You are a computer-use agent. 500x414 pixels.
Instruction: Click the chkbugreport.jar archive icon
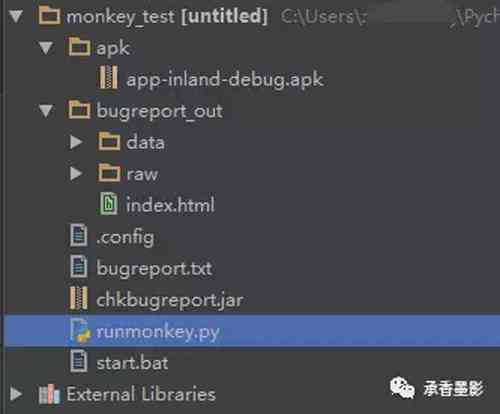(x=79, y=298)
